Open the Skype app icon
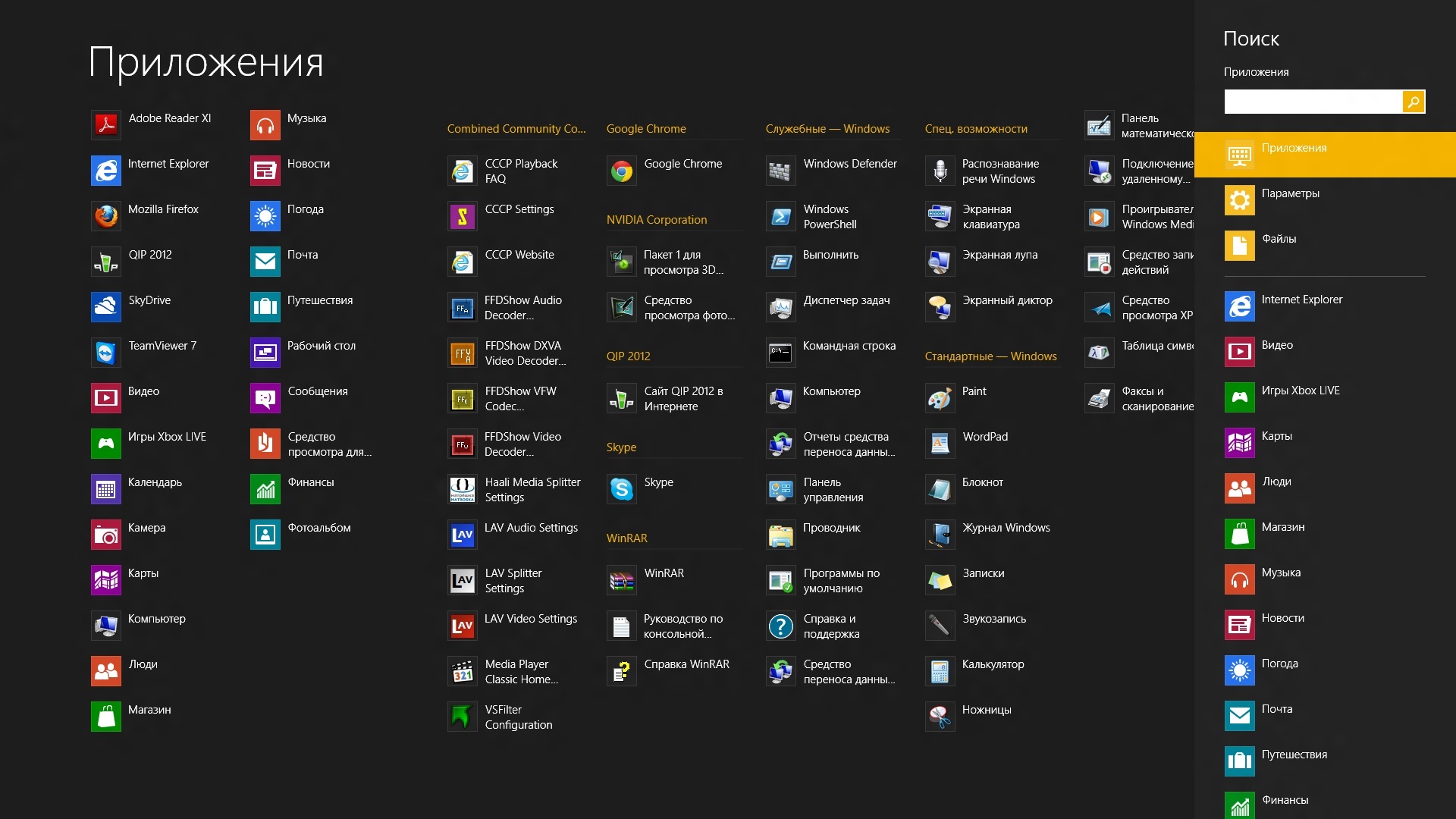 622,489
